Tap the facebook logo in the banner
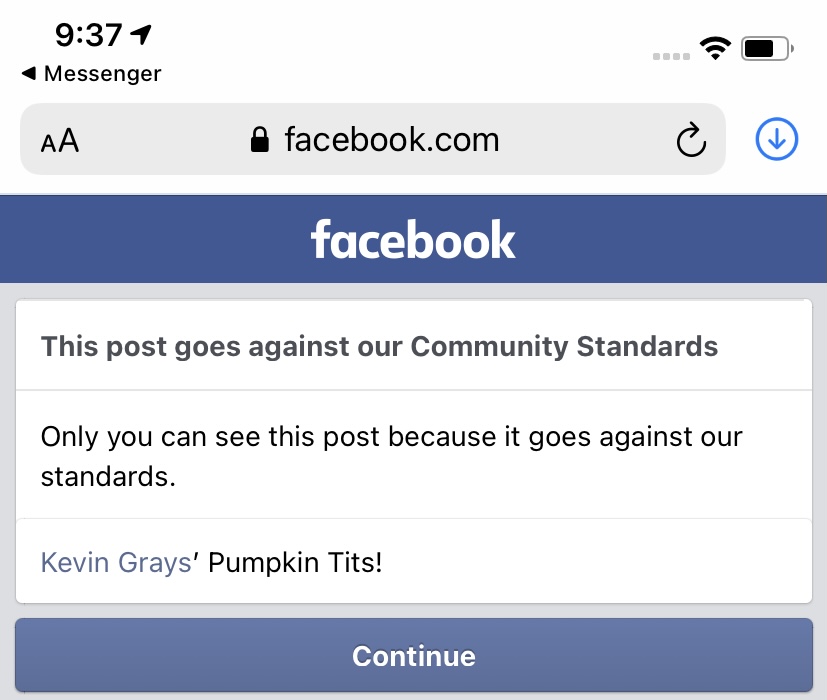The image size is (827, 700). pos(413,238)
